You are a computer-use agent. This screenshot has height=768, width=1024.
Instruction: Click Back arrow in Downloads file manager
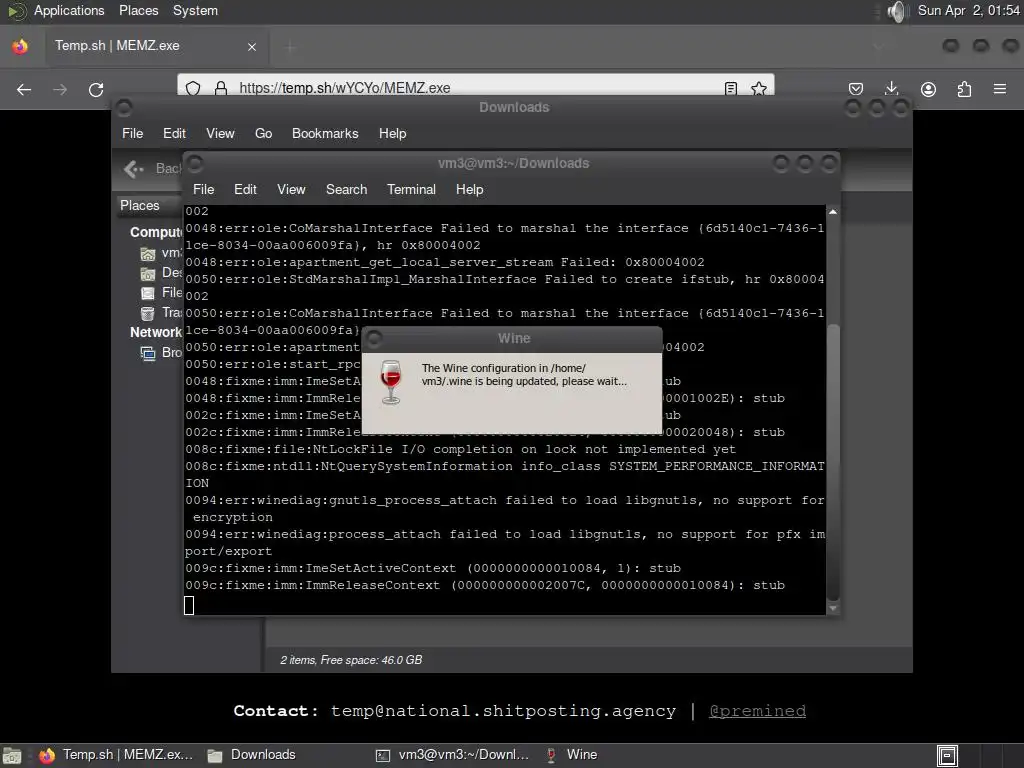coord(134,169)
